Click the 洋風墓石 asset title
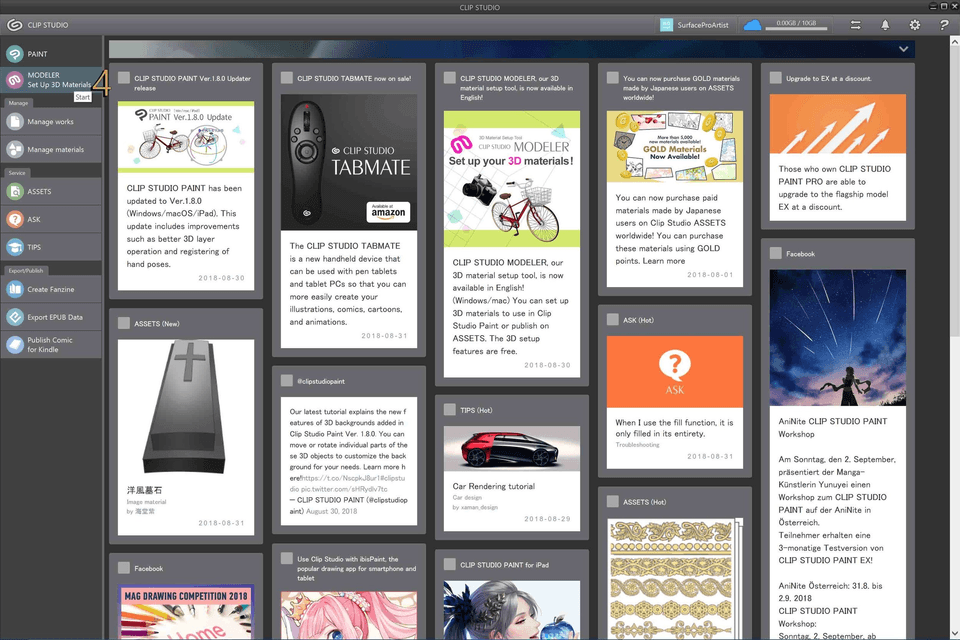 144,491
